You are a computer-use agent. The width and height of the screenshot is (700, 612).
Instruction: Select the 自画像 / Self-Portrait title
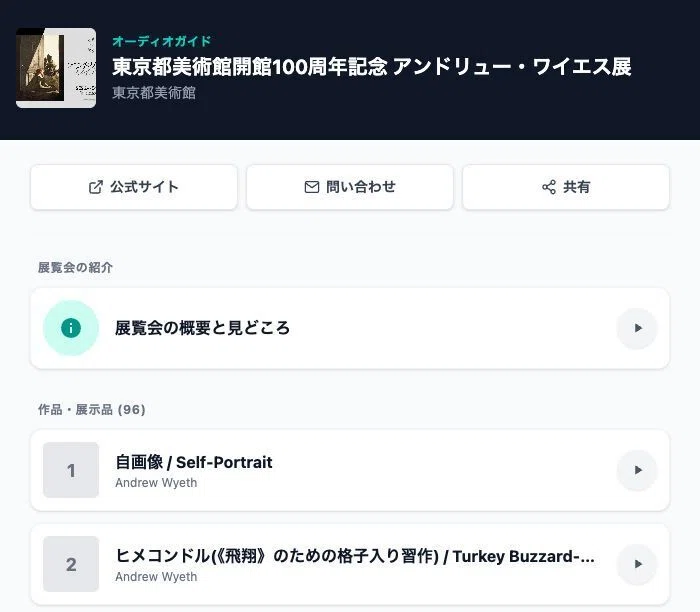pos(194,462)
